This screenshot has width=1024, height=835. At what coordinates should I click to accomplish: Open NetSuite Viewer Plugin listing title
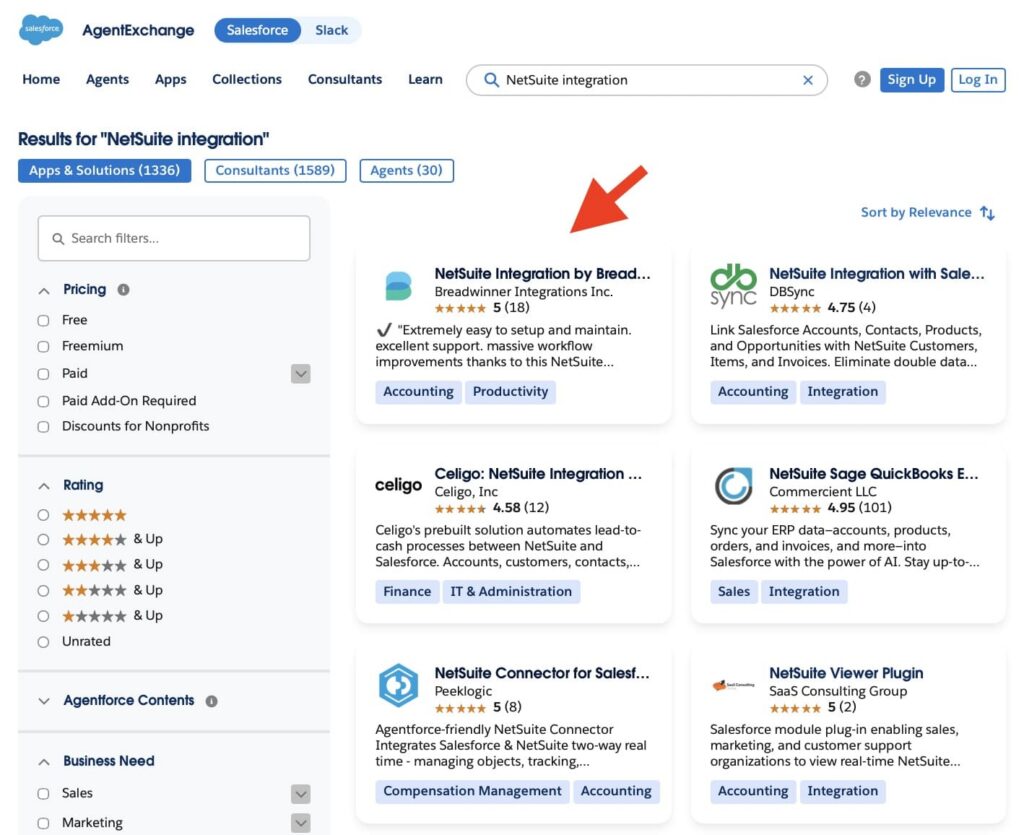pyautogui.click(x=846, y=673)
